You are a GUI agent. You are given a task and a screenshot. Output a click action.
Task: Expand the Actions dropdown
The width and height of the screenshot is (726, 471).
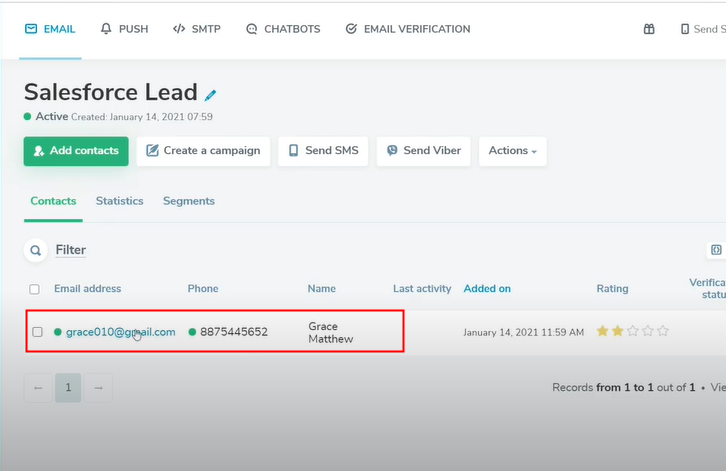point(513,151)
